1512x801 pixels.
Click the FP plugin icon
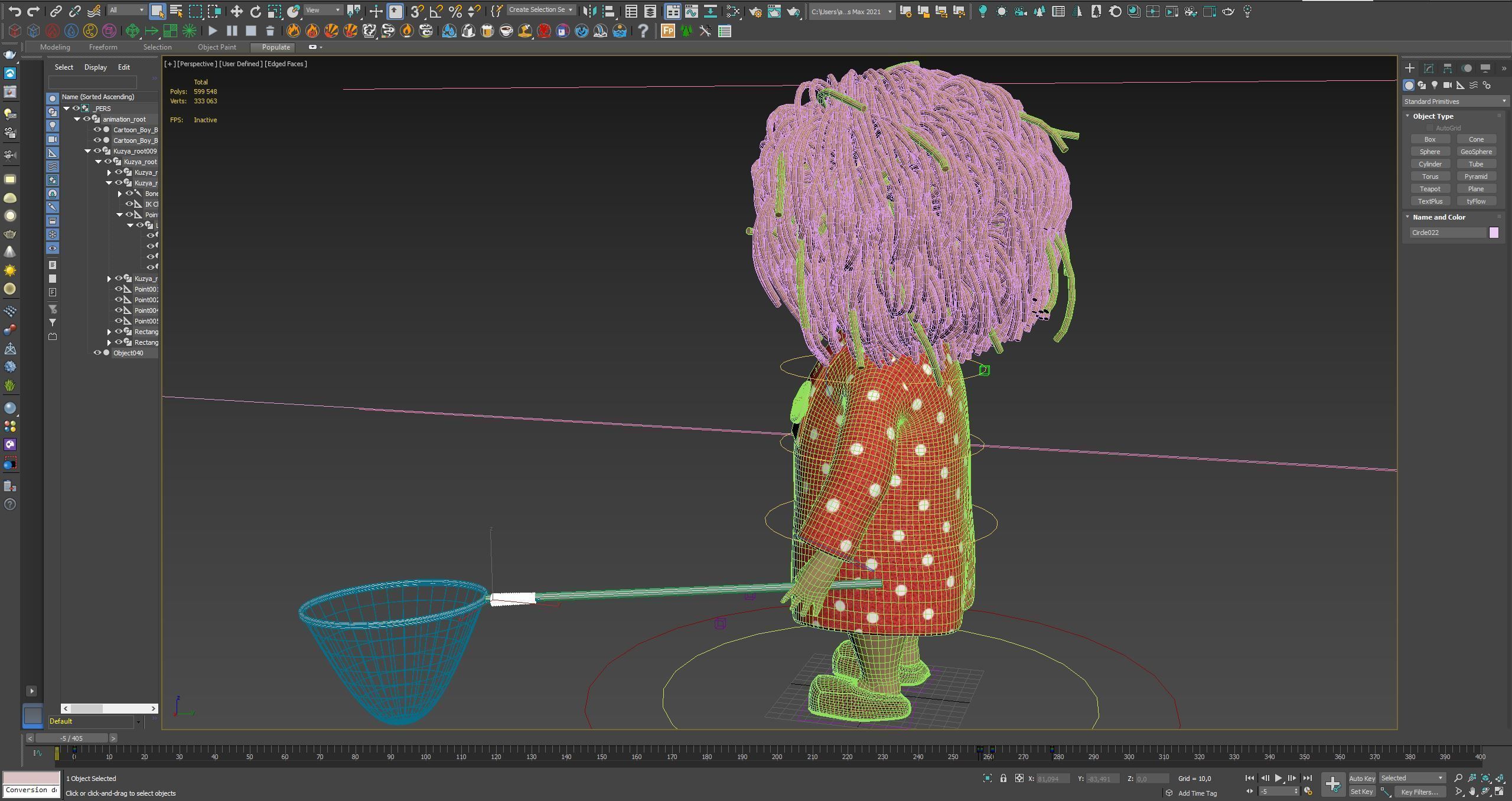pyautogui.click(x=667, y=31)
